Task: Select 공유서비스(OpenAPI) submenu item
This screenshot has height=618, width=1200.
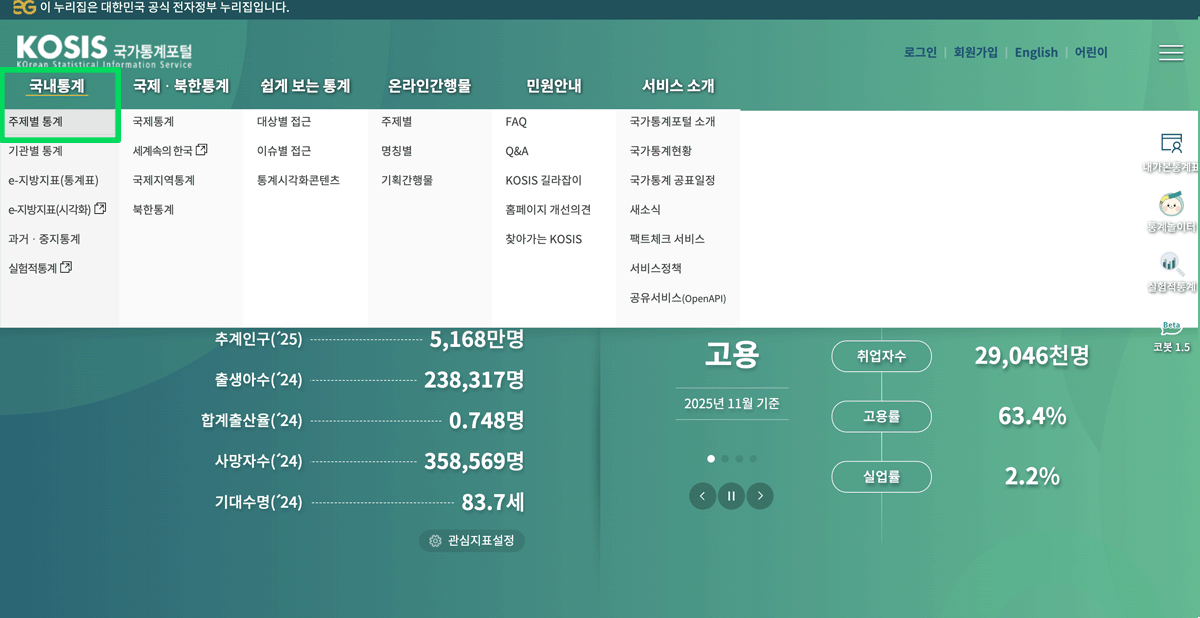Action: click(x=678, y=298)
